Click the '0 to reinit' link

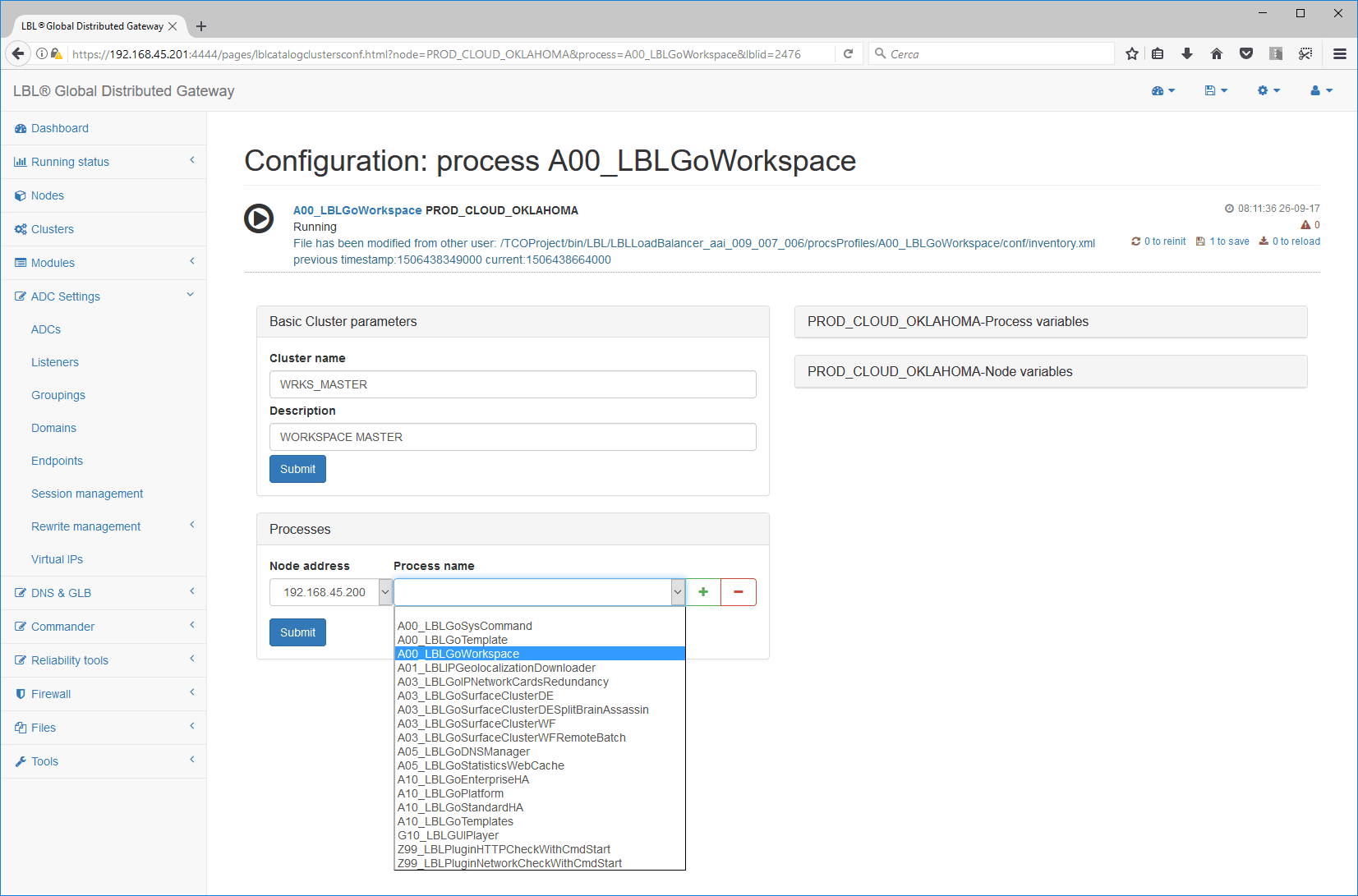click(x=1158, y=241)
